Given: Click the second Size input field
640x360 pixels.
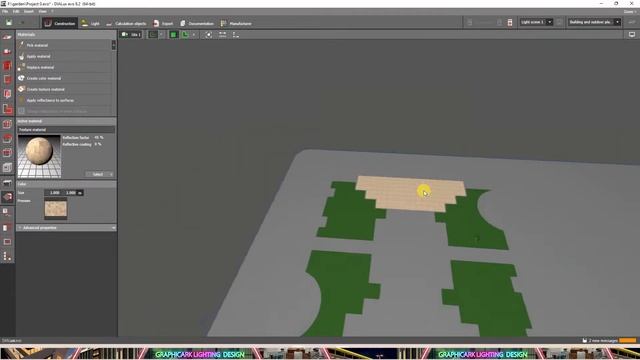Looking at the screenshot, I should [70, 193].
